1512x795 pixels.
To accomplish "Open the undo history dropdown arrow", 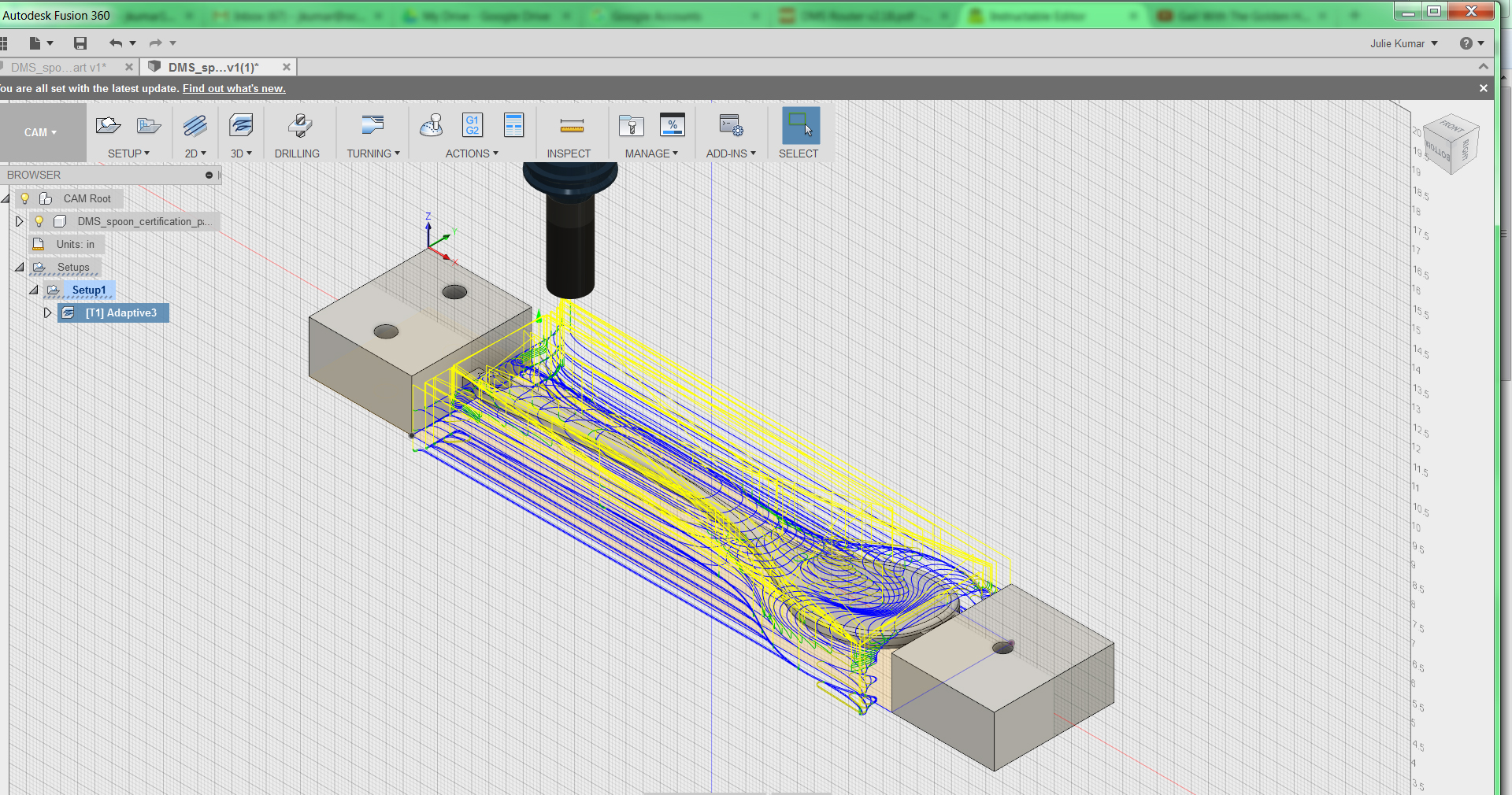I will [x=132, y=43].
